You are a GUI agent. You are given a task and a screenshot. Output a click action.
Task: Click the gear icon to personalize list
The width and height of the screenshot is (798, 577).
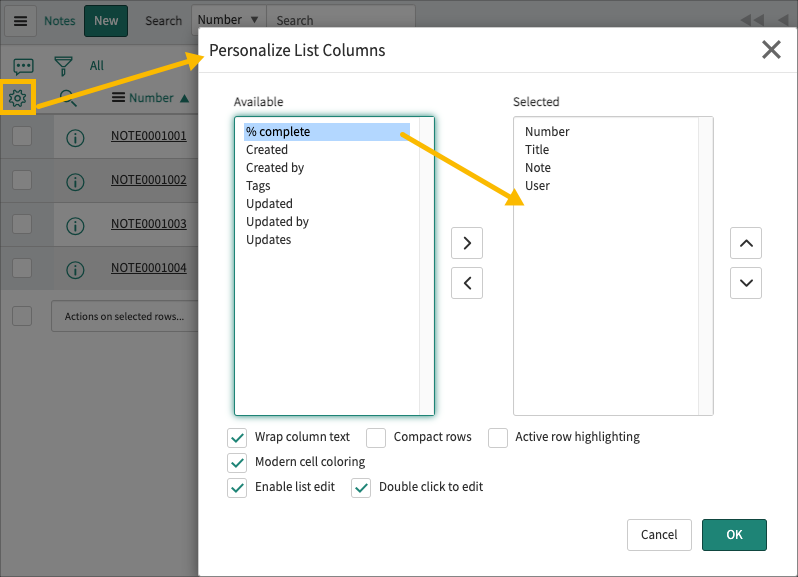point(18,97)
